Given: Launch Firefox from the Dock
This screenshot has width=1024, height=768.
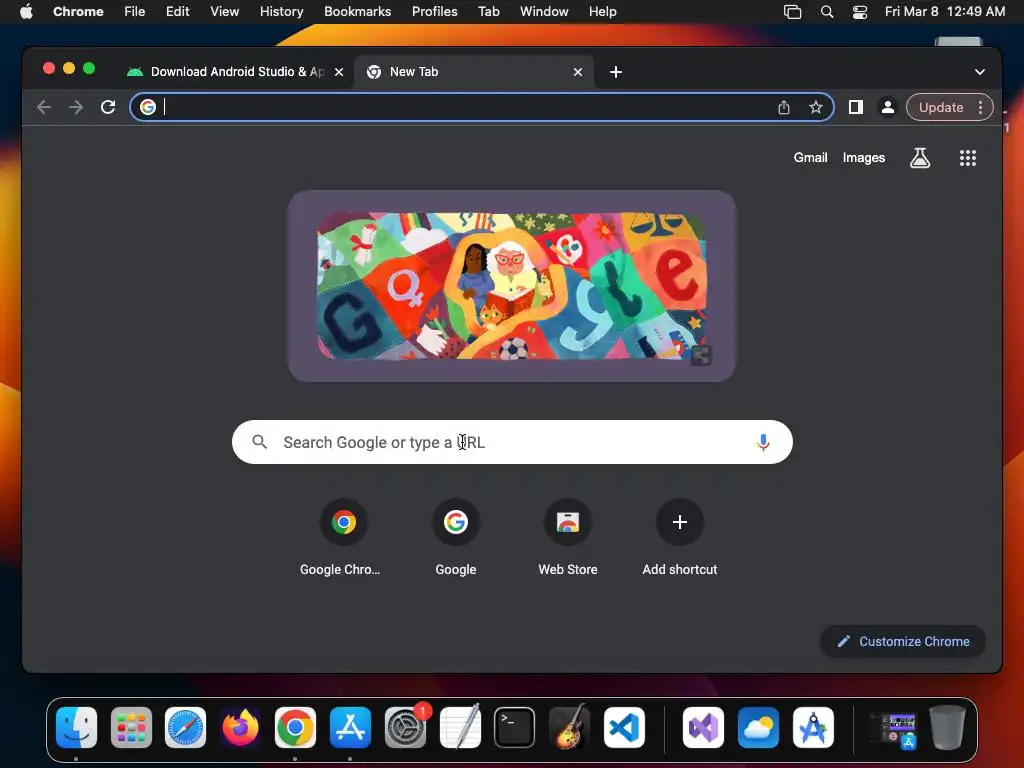Looking at the screenshot, I should (240, 727).
